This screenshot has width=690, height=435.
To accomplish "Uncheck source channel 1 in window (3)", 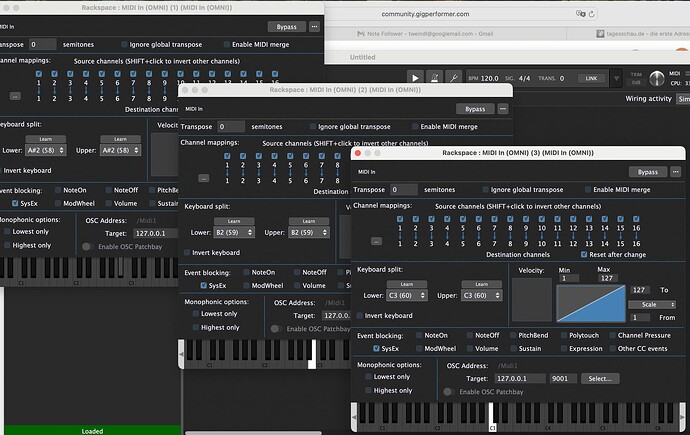I will coord(400,219).
